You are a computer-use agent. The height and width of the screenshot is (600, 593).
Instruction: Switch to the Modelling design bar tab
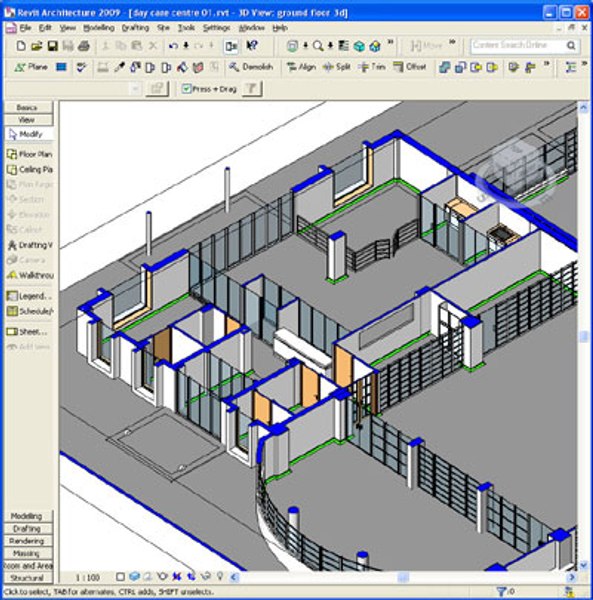click(x=28, y=516)
